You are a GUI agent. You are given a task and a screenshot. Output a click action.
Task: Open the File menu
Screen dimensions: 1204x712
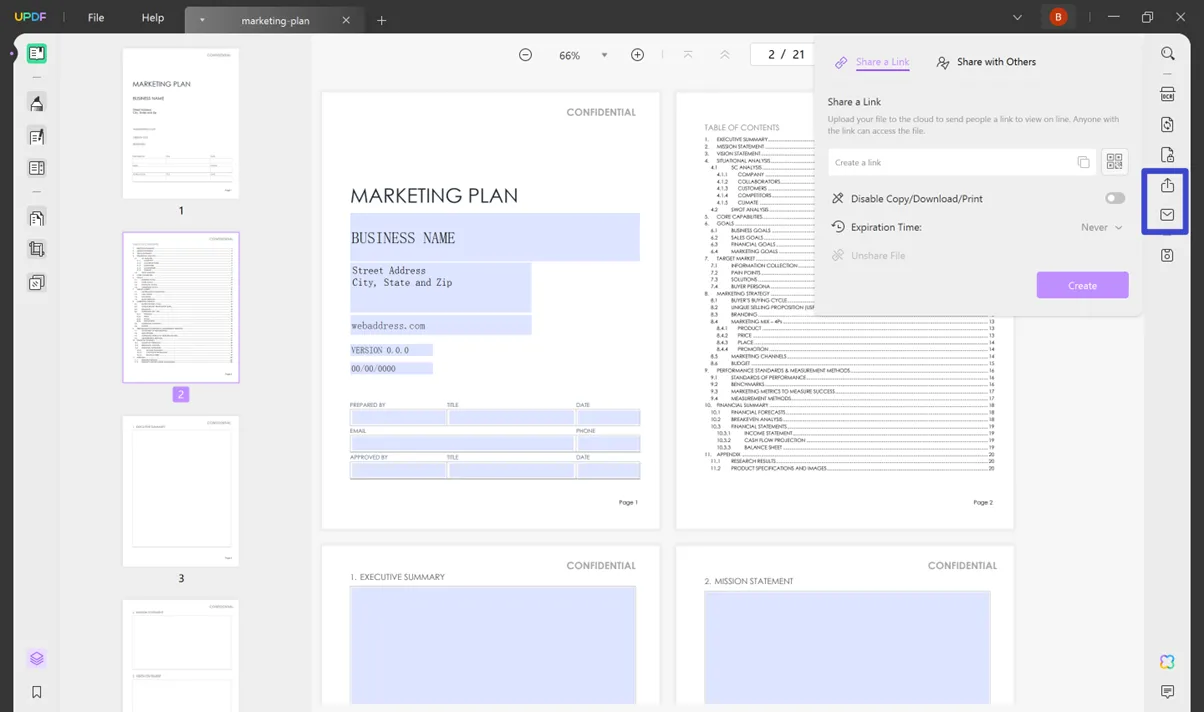[96, 18]
